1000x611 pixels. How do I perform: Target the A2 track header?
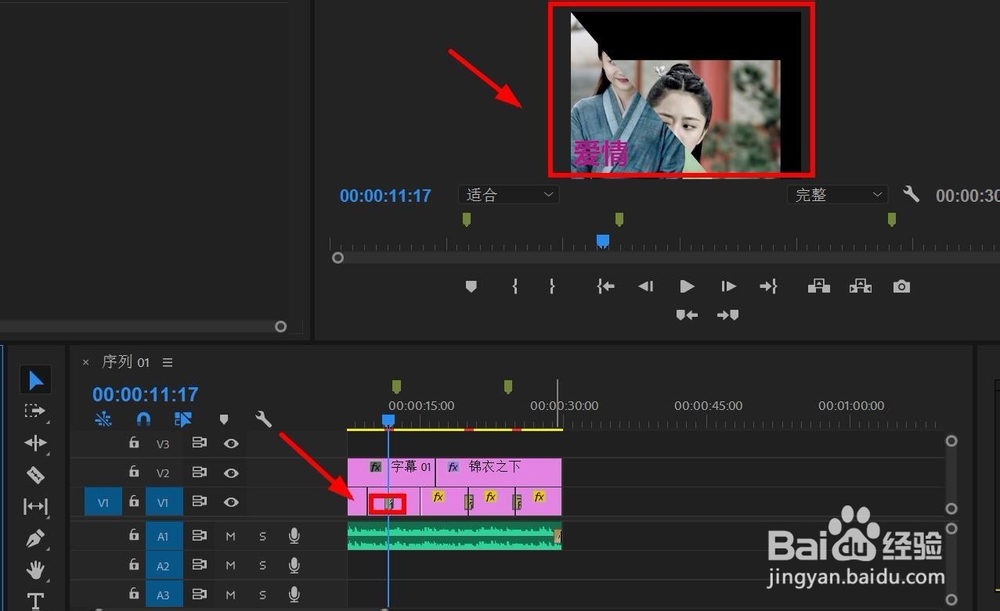point(164,566)
